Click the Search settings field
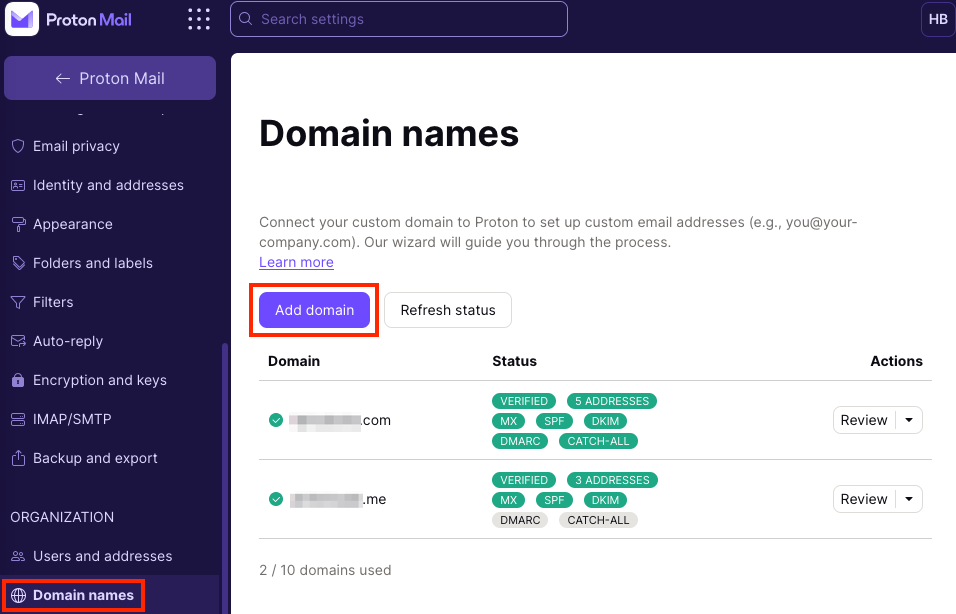Viewport: 956px width, 614px height. [x=399, y=19]
